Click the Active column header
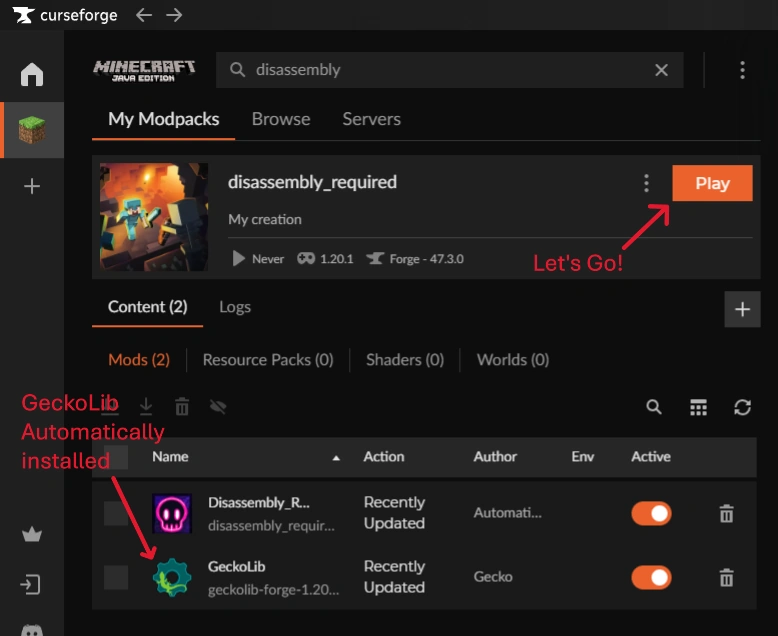 650,457
